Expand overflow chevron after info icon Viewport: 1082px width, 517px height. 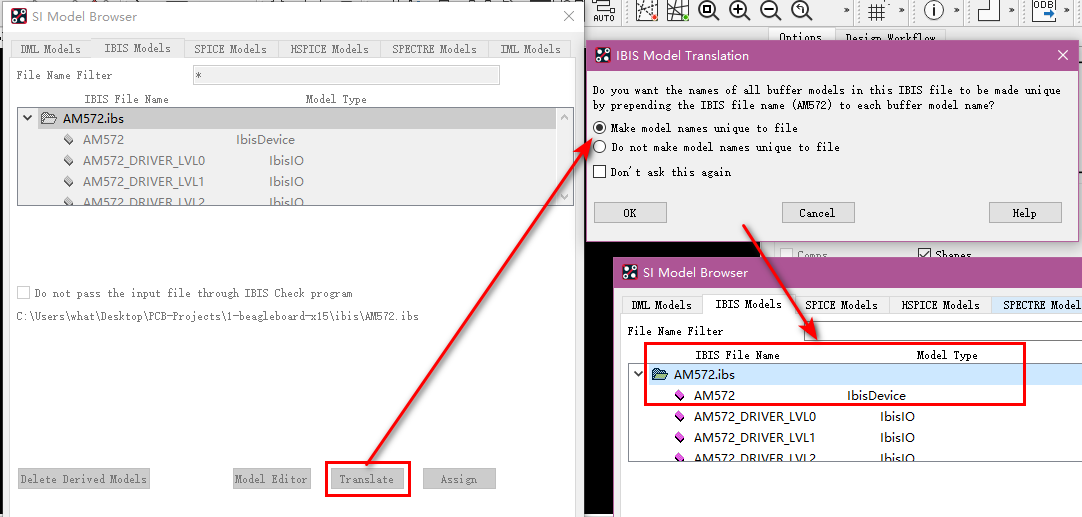coord(957,11)
